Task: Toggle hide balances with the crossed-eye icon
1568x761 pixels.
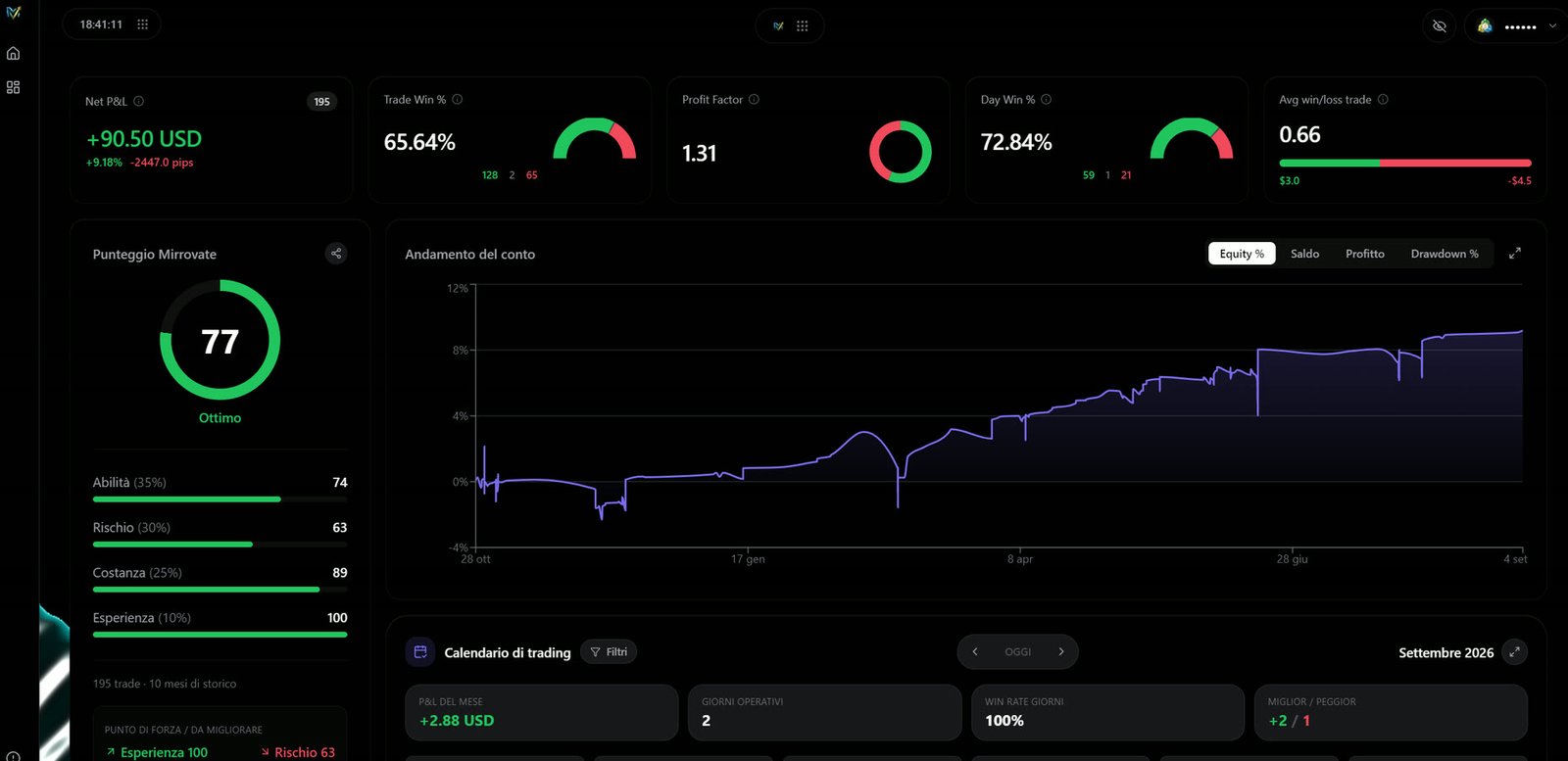Action: click(x=1440, y=26)
